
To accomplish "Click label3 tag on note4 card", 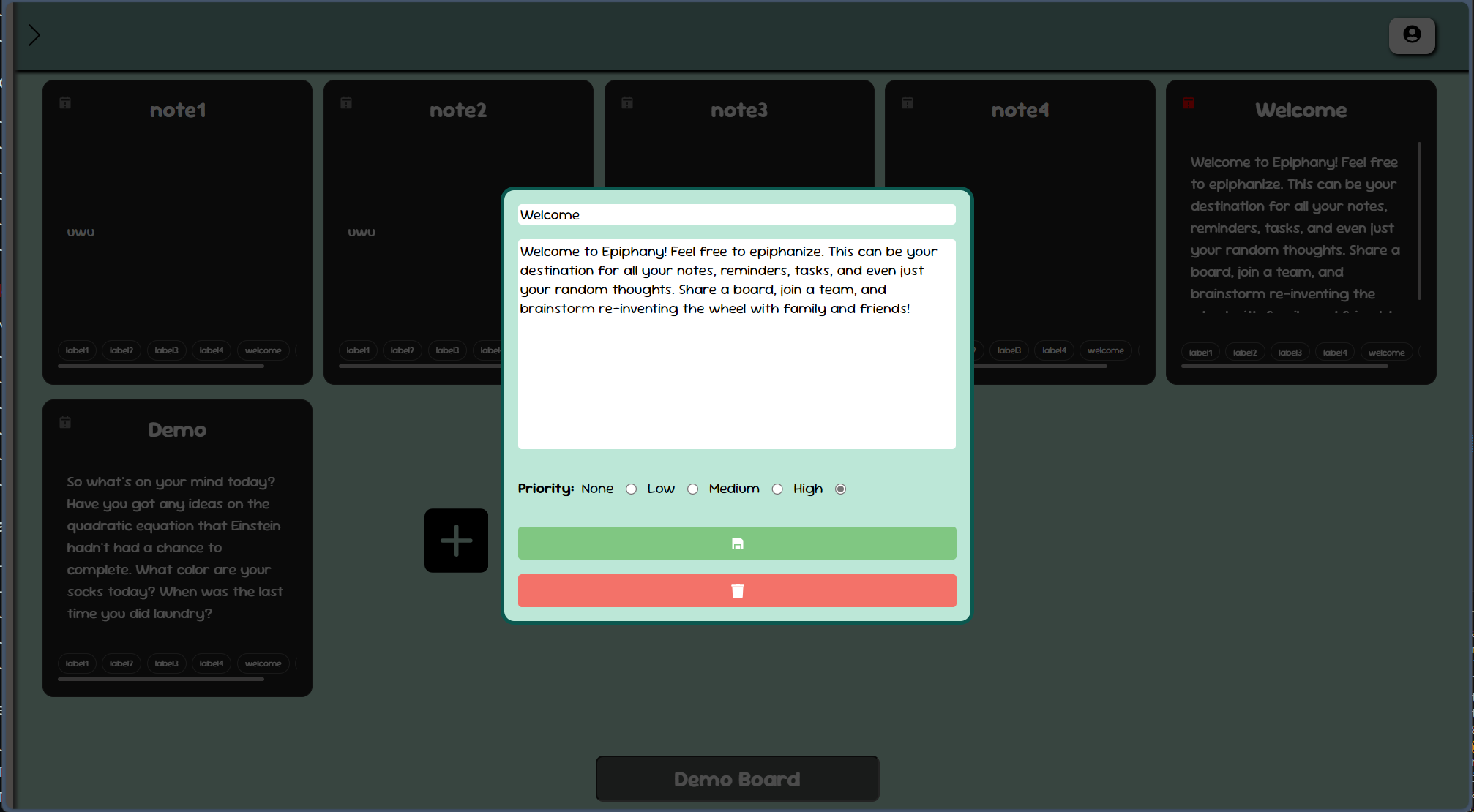I will tap(1009, 350).
